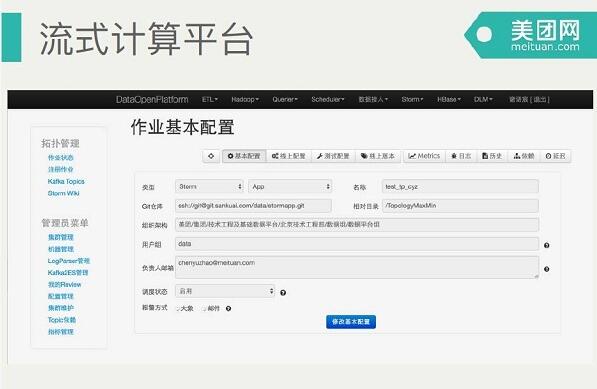This screenshot has width=597, height=389.
Task: Click the help icon beside 负责人邮箱 field
Action: (546, 269)
